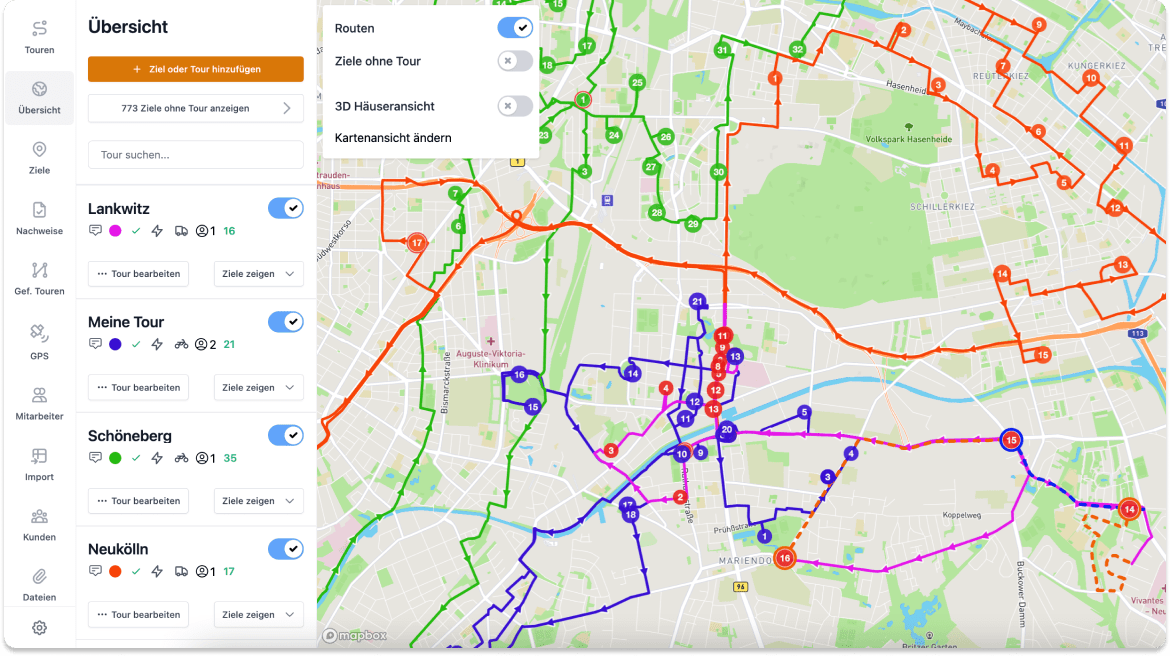Open the GPS tracking section
This screenshot has height=656, width=1170.
40,342
